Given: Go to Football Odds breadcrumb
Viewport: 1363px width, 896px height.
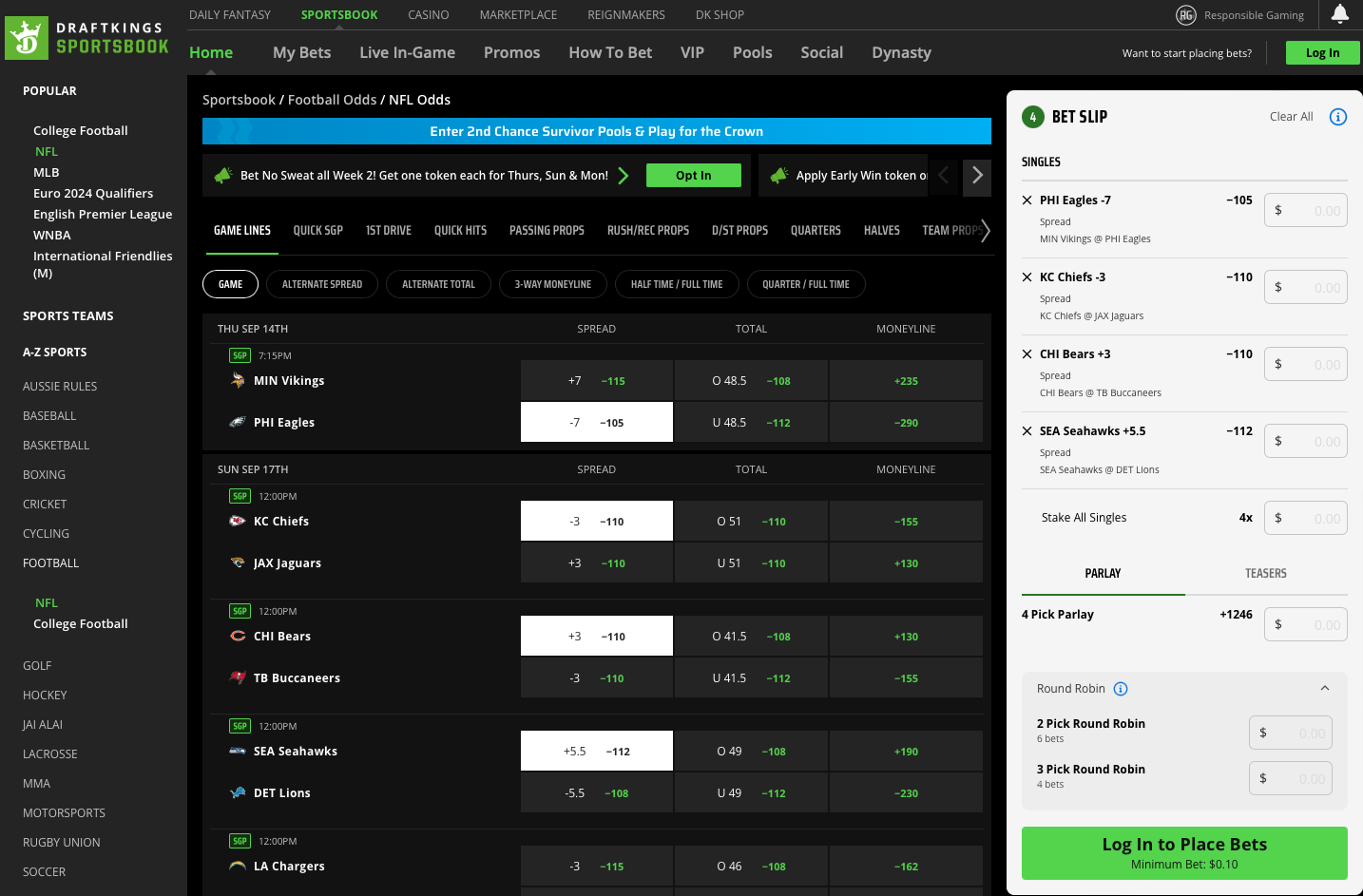Looking at the screenshot, I should pos(333,100).
